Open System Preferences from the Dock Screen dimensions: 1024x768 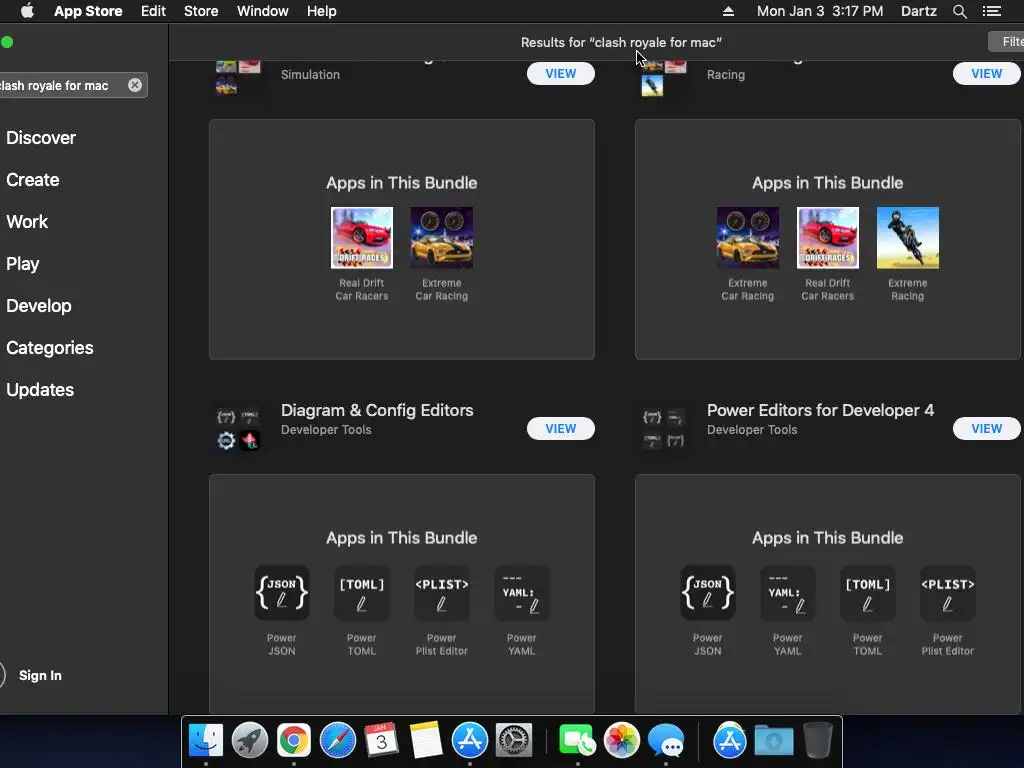point(514,741)
